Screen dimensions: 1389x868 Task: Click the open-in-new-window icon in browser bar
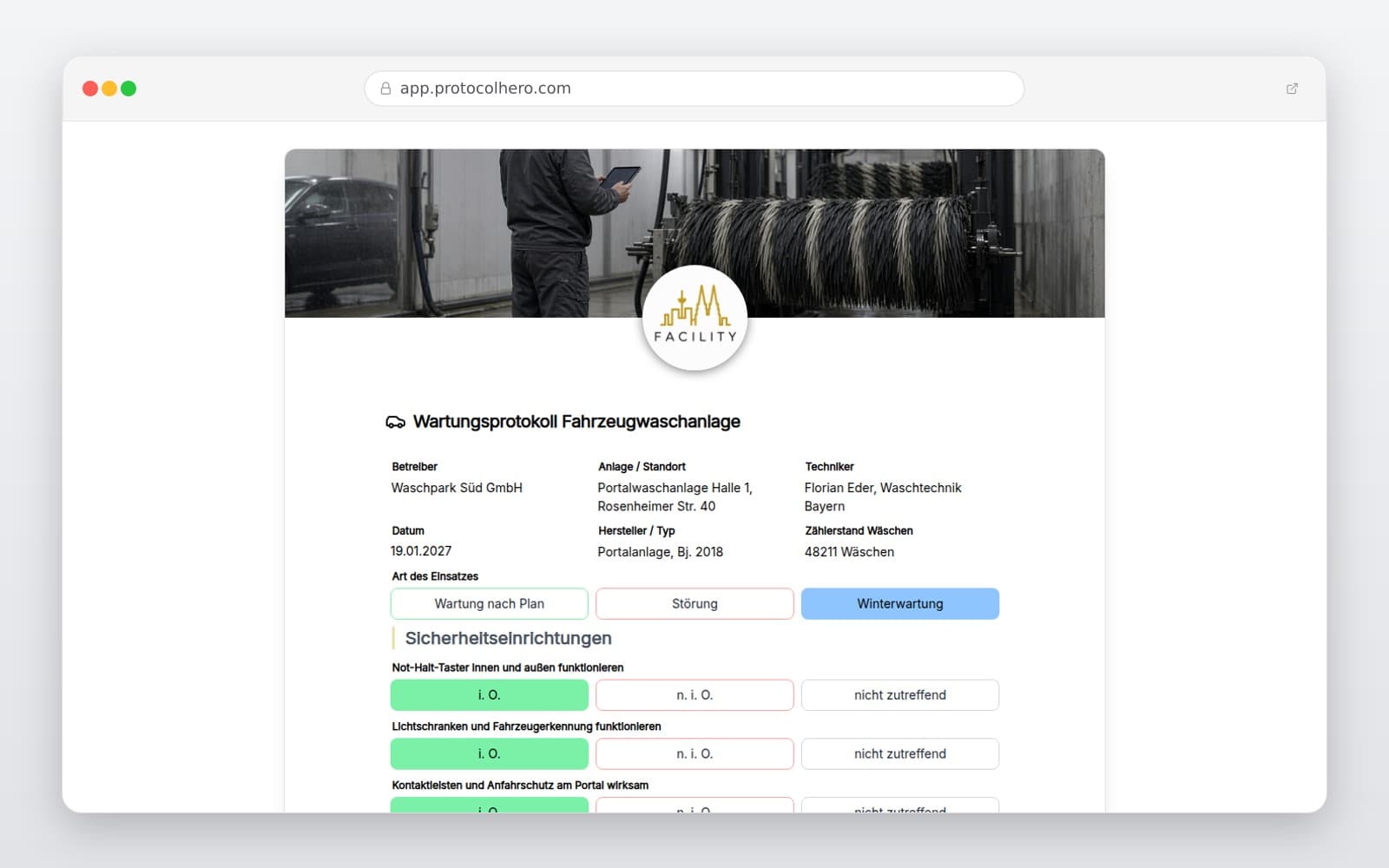point(1292,89)
